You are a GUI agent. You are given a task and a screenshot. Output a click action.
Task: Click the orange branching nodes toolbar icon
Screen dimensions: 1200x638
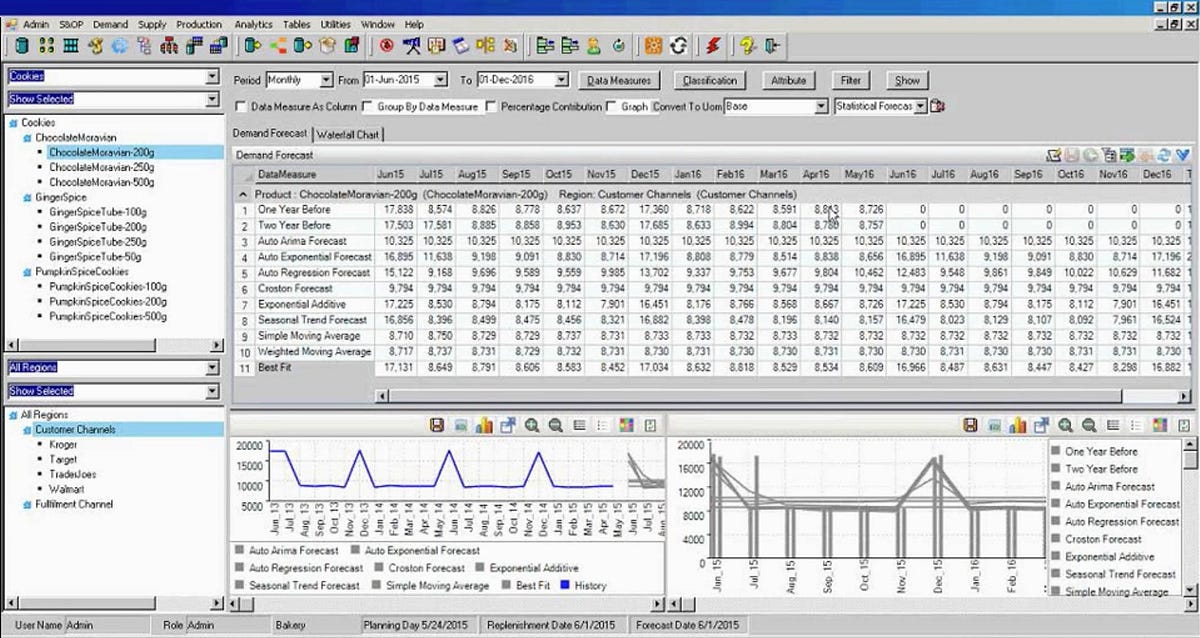click(277, 46)
